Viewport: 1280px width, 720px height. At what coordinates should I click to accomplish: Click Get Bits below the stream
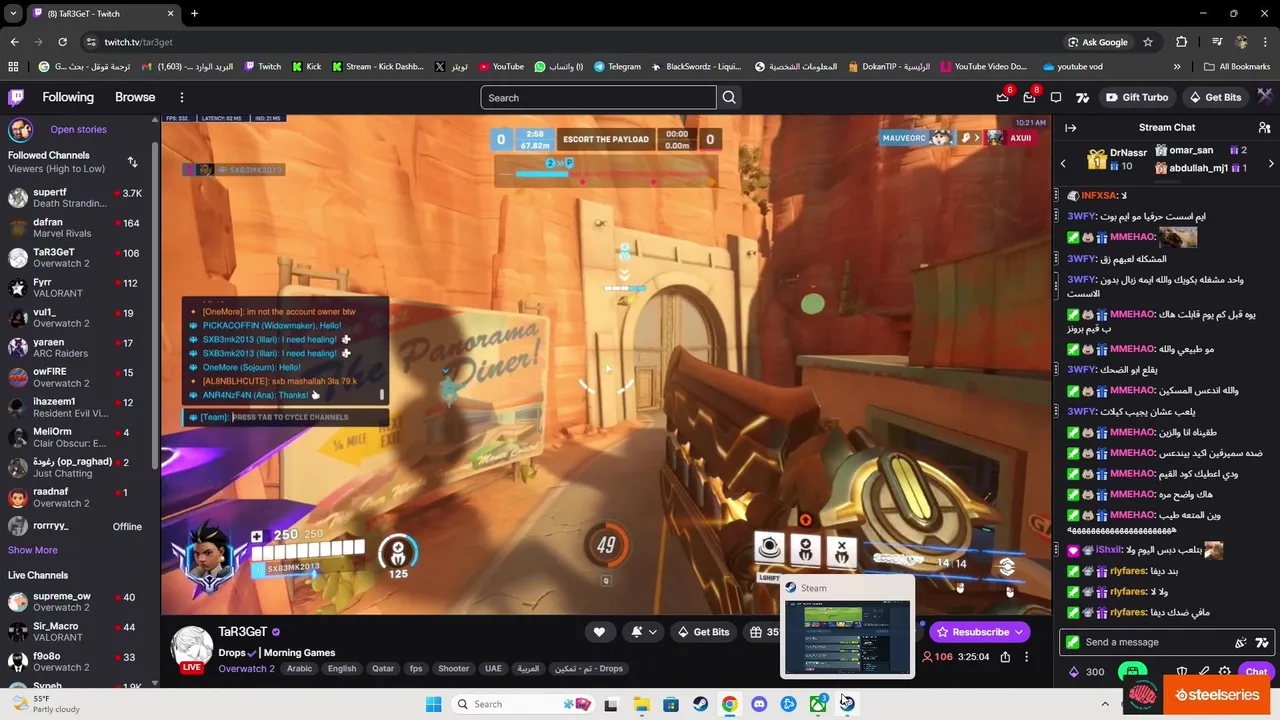click(x=703, y=632)
